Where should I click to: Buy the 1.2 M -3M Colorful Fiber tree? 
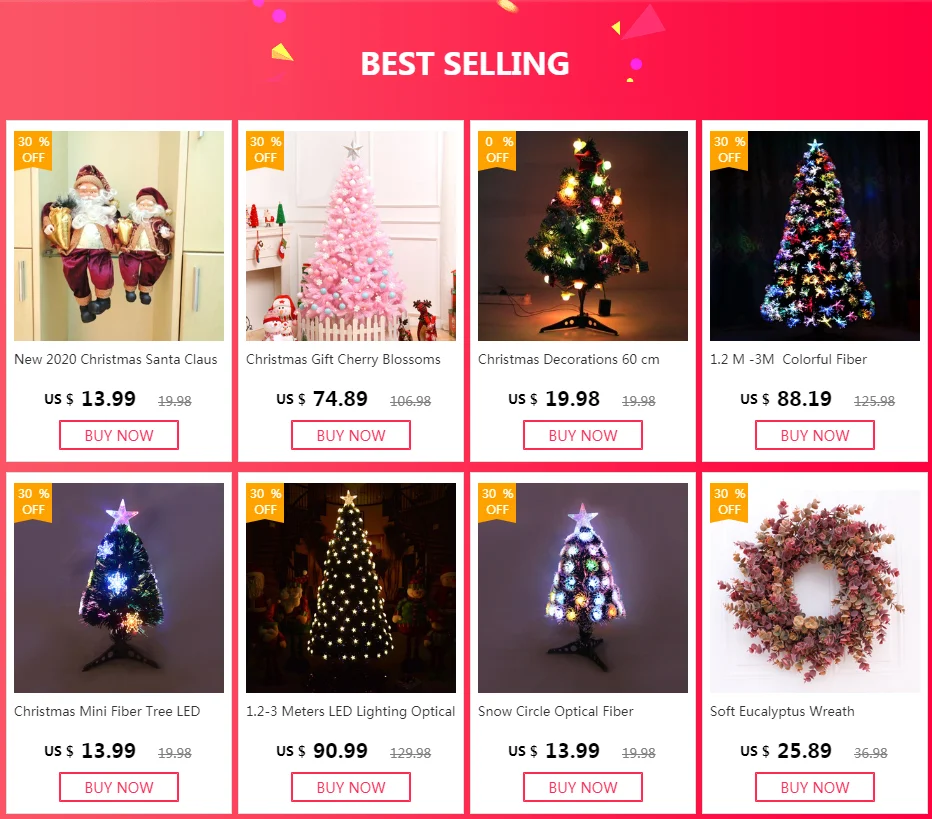[x=814, y=435]
